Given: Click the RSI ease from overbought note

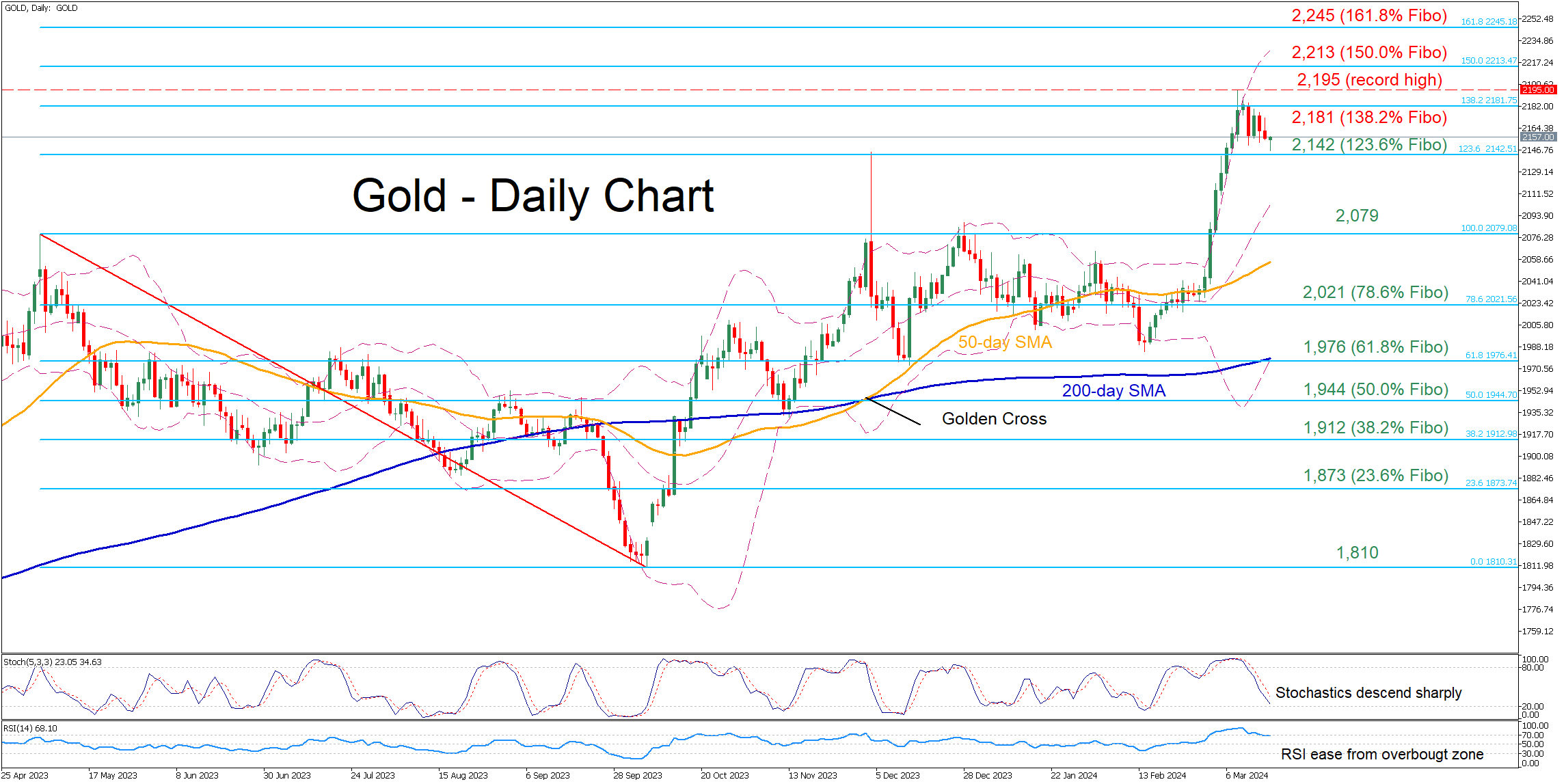Looking at the screenshot, I should click(1381, 755).
